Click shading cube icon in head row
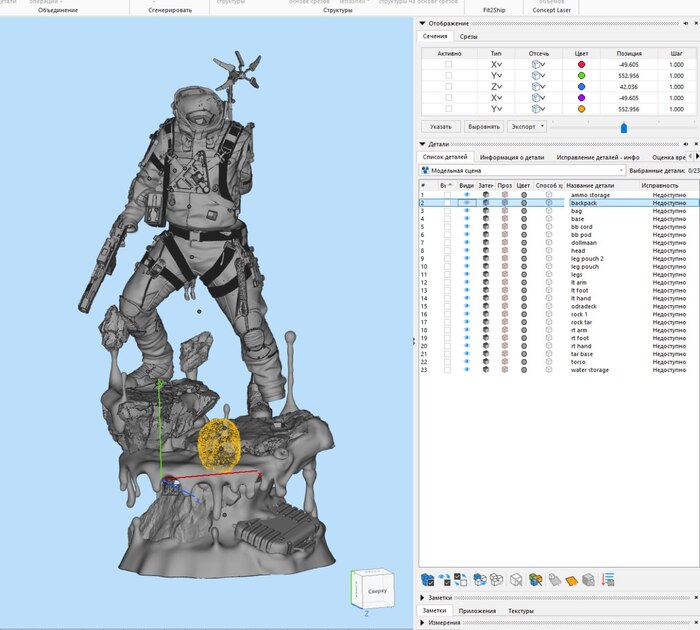Image resolution: width=700 pixels, height=630 pixels. 486,250
